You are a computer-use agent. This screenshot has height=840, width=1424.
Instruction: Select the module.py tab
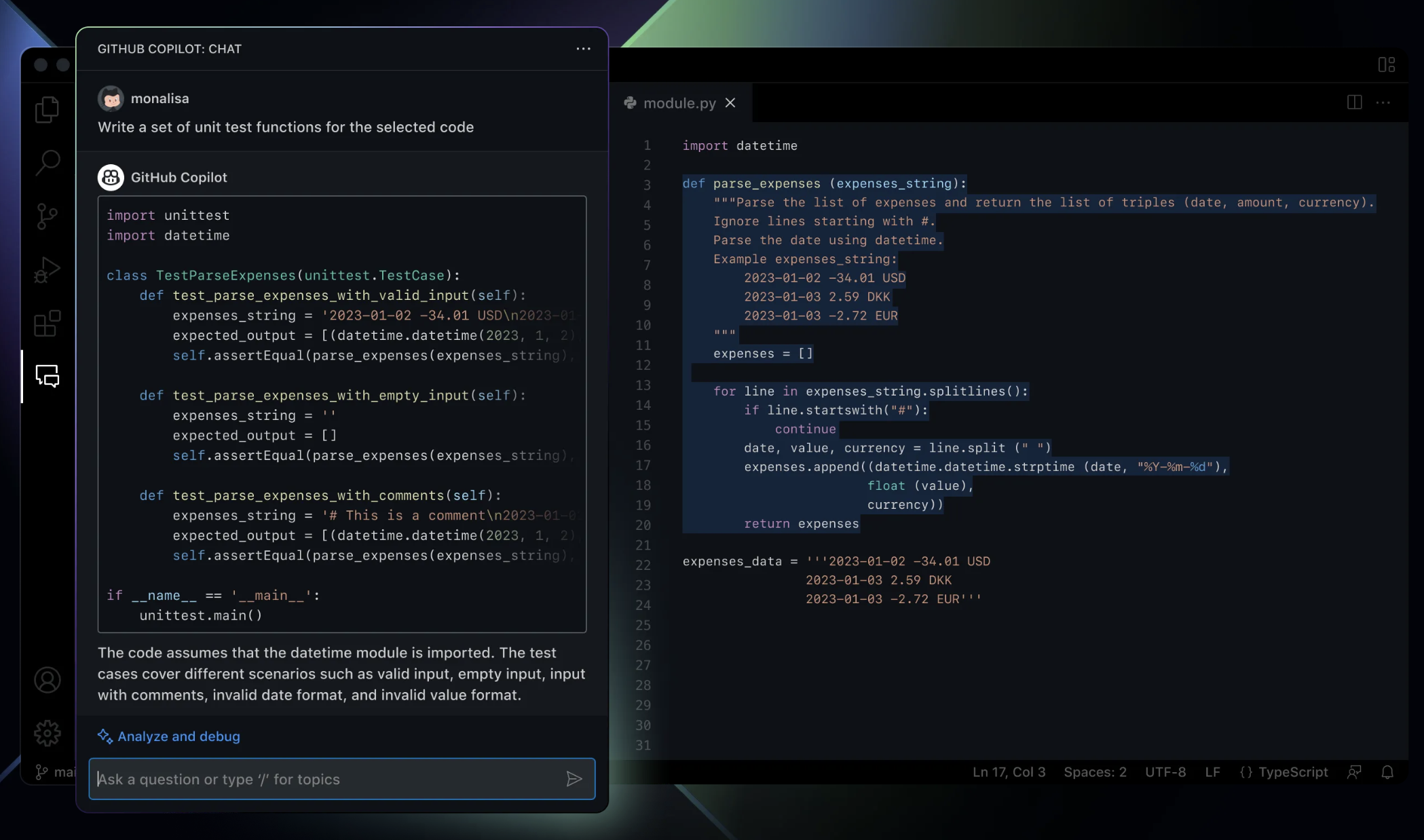[x=679, y=102]
